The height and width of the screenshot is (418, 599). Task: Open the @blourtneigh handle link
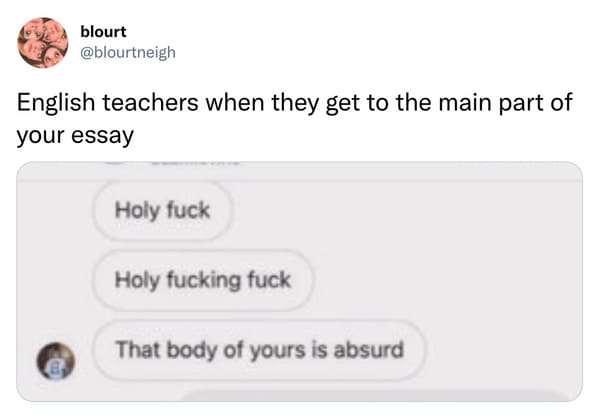pyautogui.click(x=128, y=52)
